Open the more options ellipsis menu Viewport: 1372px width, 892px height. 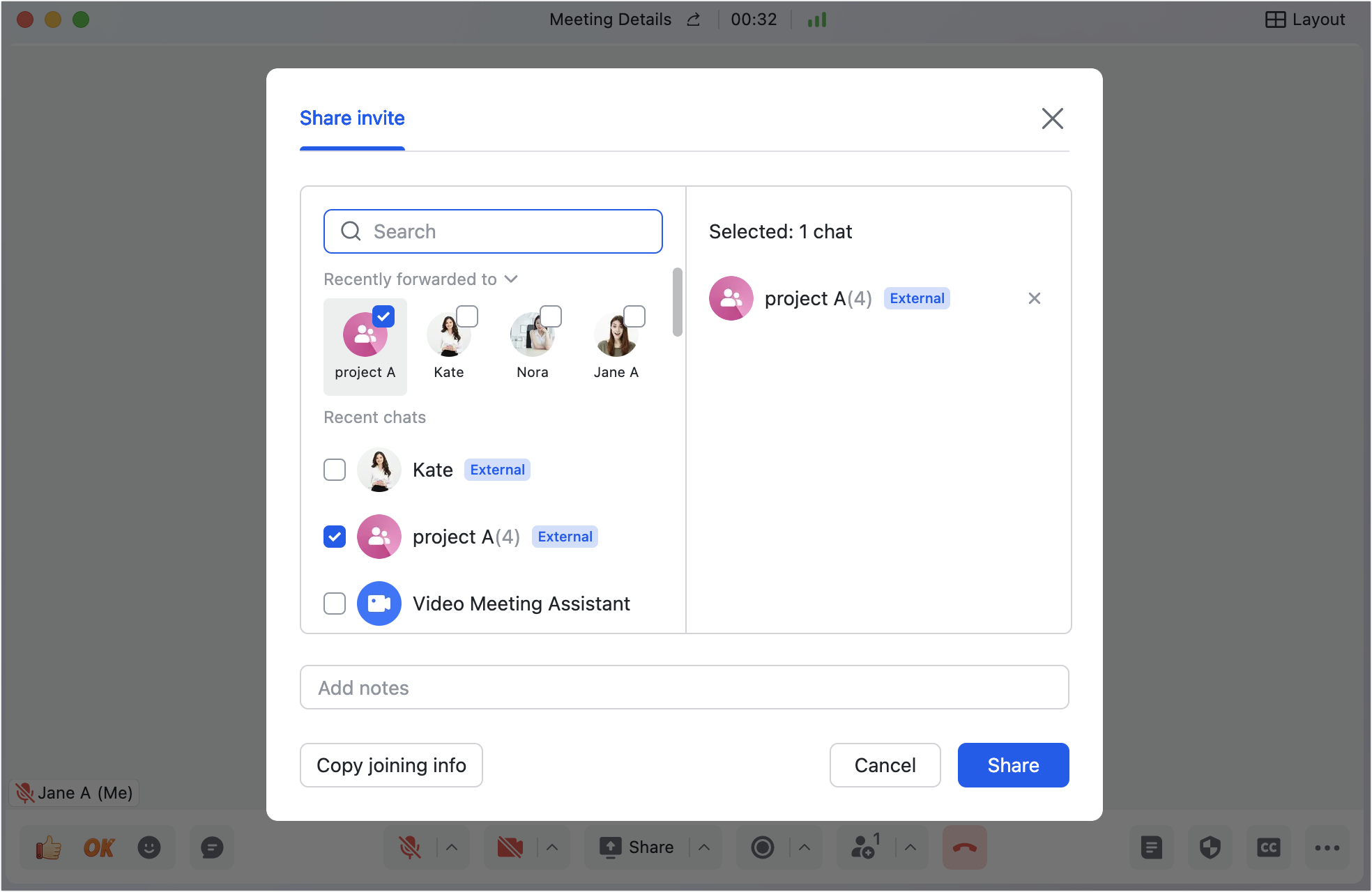tap(1327, 847)
